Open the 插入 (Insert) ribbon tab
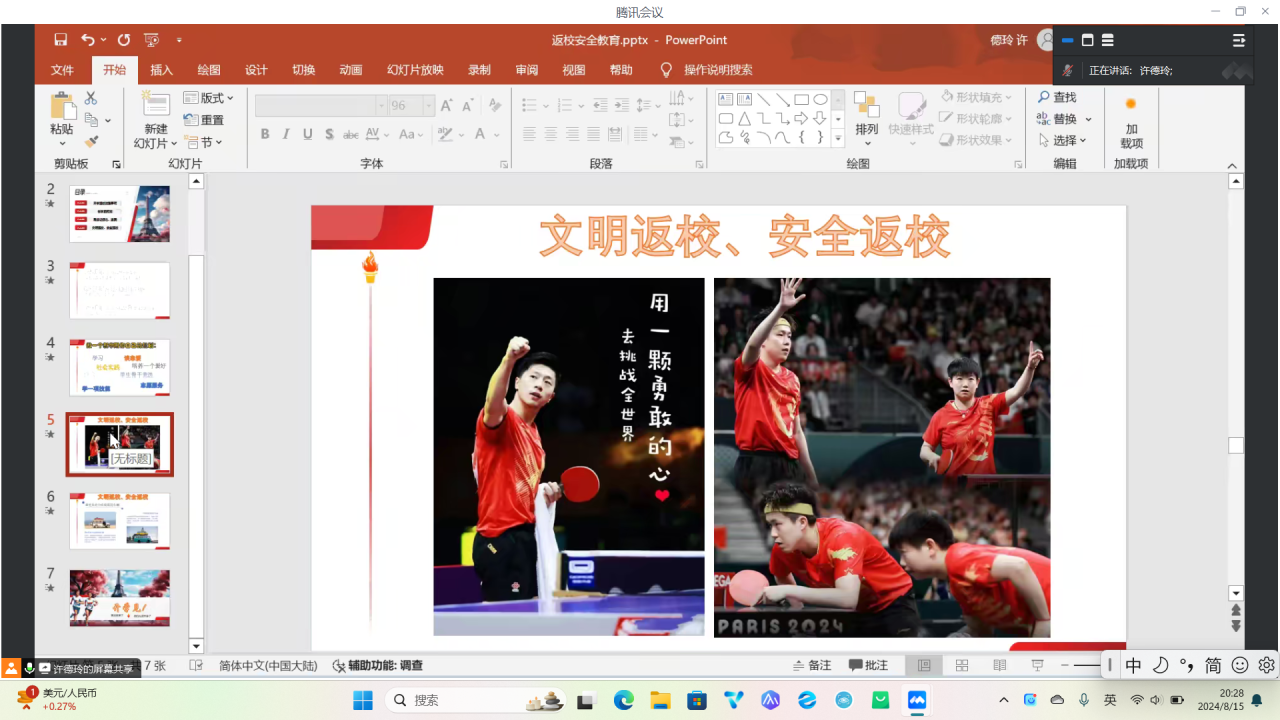Image resolution: width=1280 pixels, height=720 pixels. coord(161,70)
